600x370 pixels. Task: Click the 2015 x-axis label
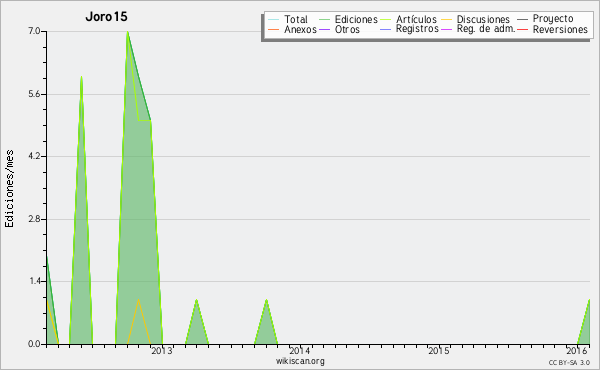pos(439,350)
